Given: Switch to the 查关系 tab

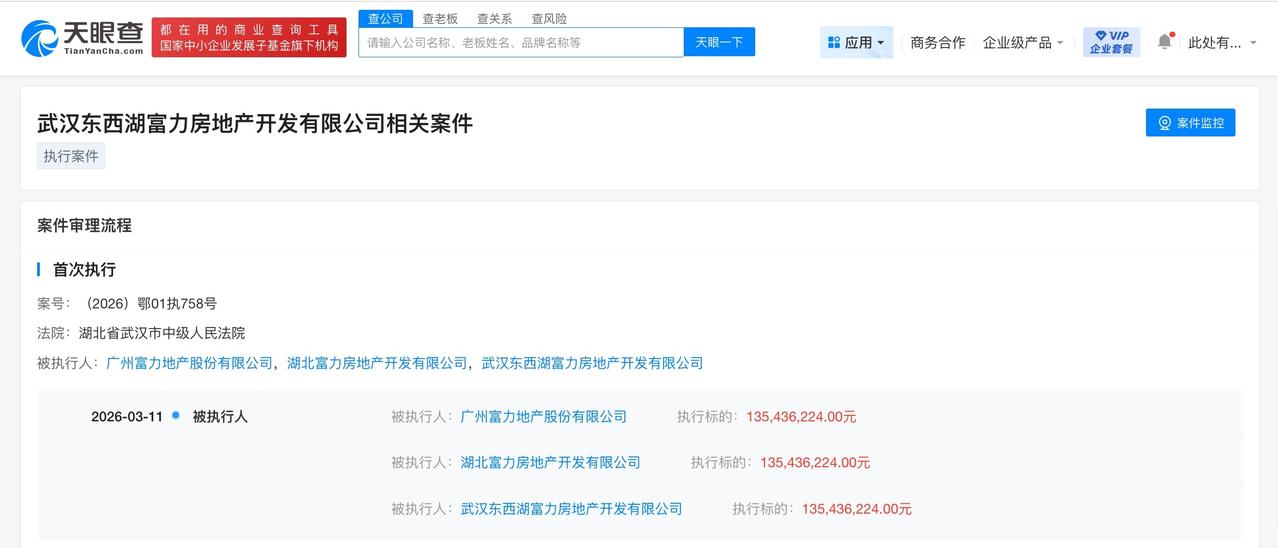Looking at the screenshot, I should coord(495,18).
